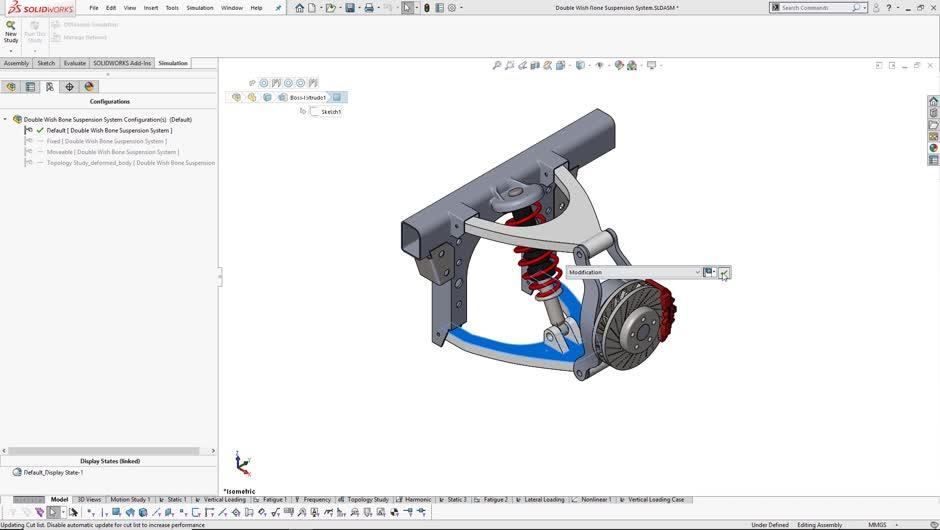
Task: Open the DisplayManager appearance tab icon
Action: pyautogui.click(x=89, y=87)
